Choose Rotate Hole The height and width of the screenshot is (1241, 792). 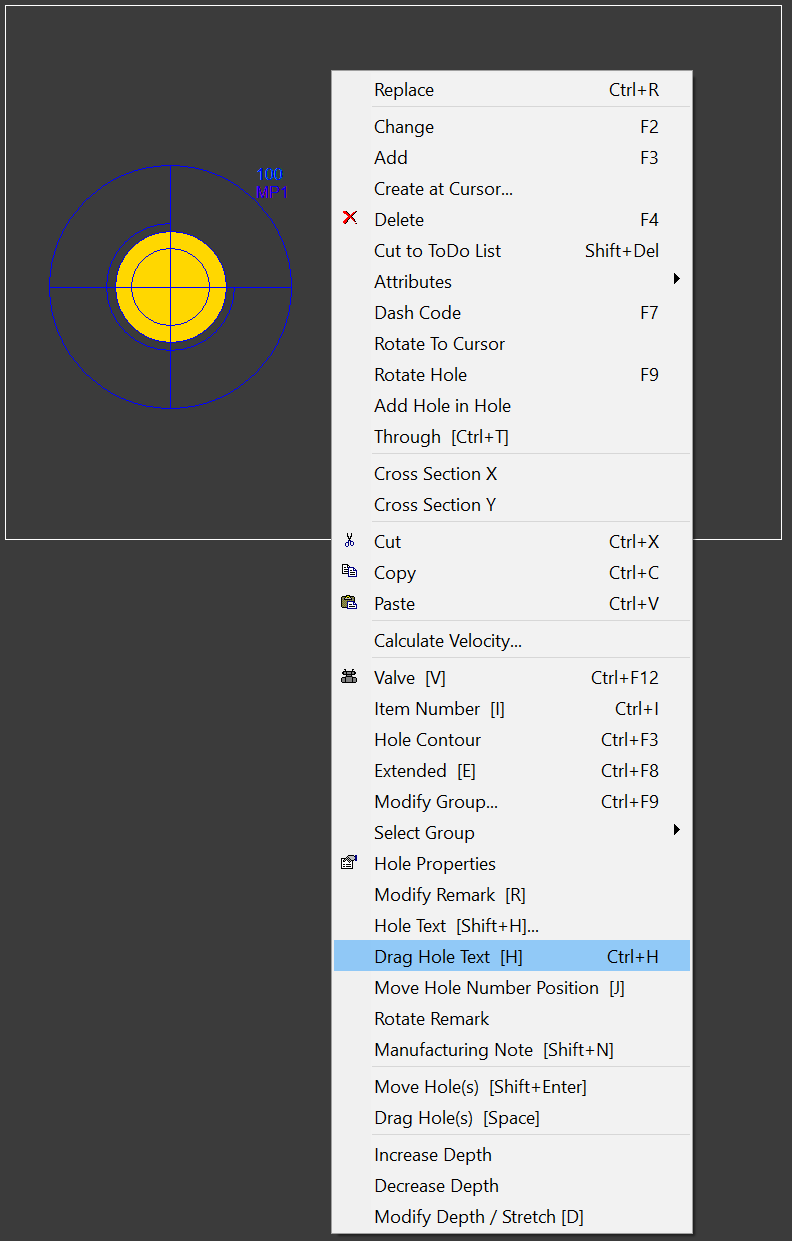(512, 375)
